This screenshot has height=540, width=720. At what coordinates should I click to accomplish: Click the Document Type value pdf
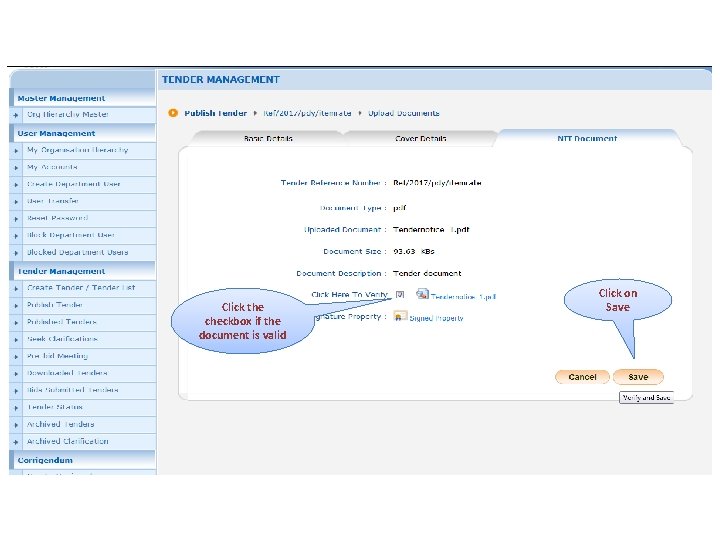point(399,208)
